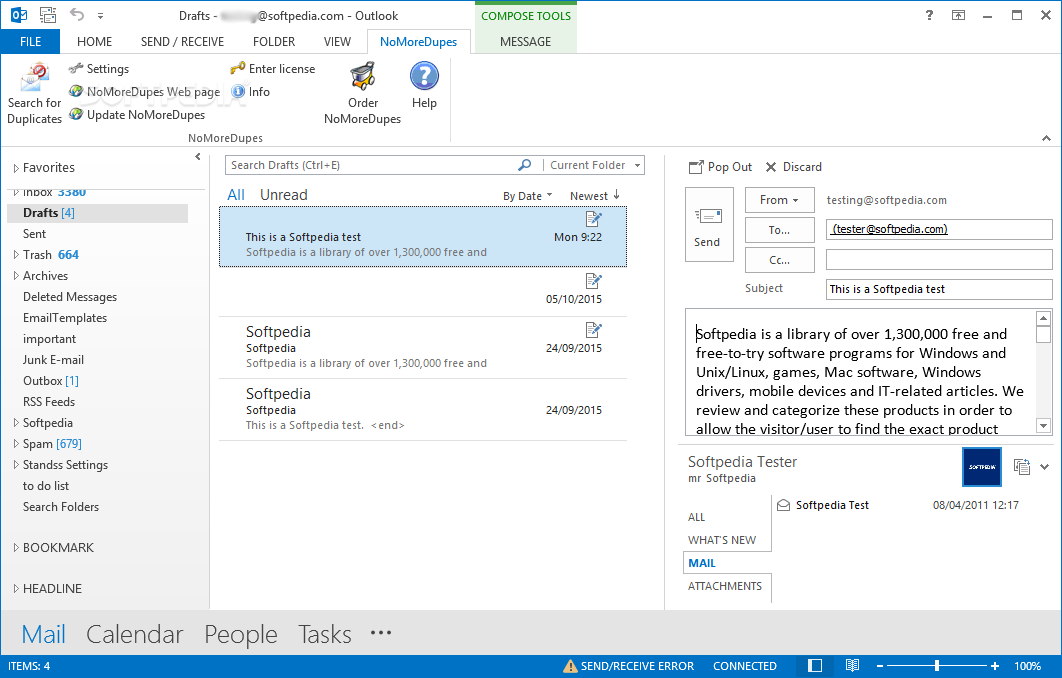The height and width of the screenshot is (678, 1062).
Task: Click draft icon on 'This is a Softpedia test' message
Action: [x=593, y=219]
